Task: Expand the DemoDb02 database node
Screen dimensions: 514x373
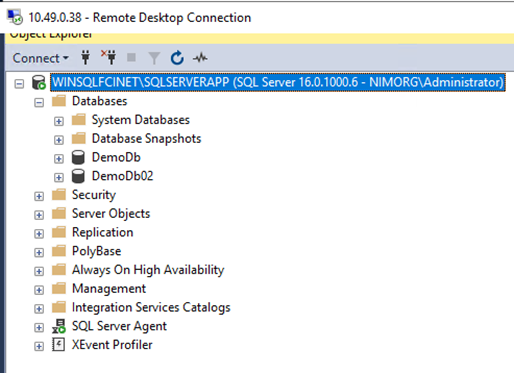Action: click(x=59, y=177)
